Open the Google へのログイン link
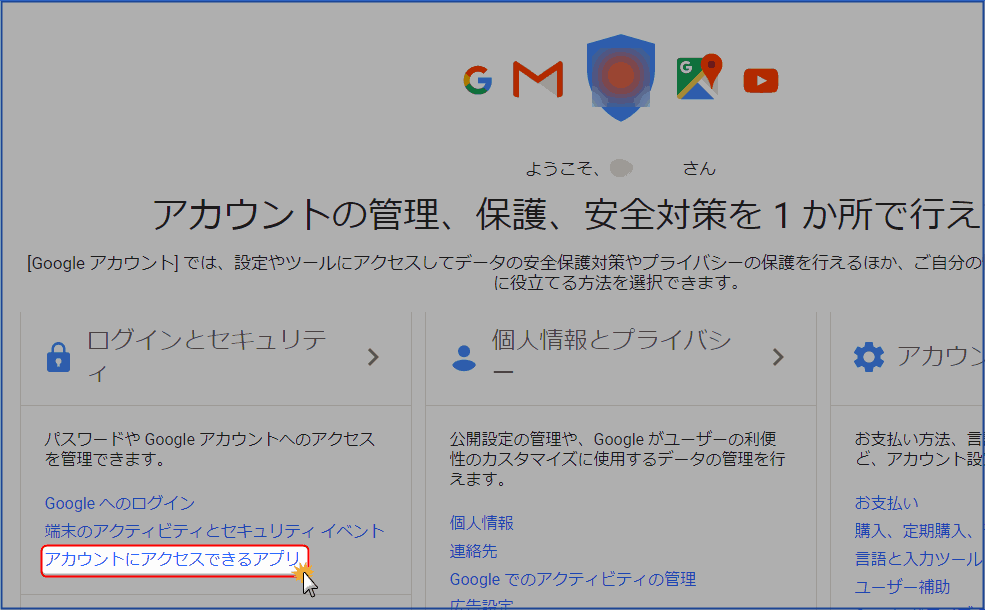This screenshot has width=985, height=610. pyautogui.click(x=120, y=503)
